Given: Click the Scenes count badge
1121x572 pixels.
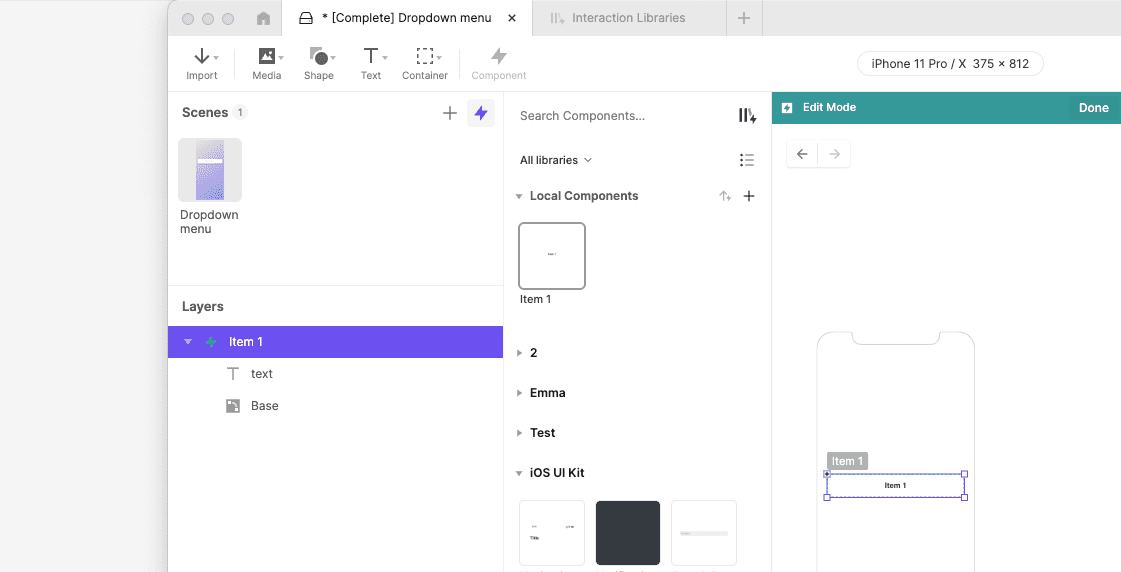Looking at the screenshot, I should [x=240, y=112].
